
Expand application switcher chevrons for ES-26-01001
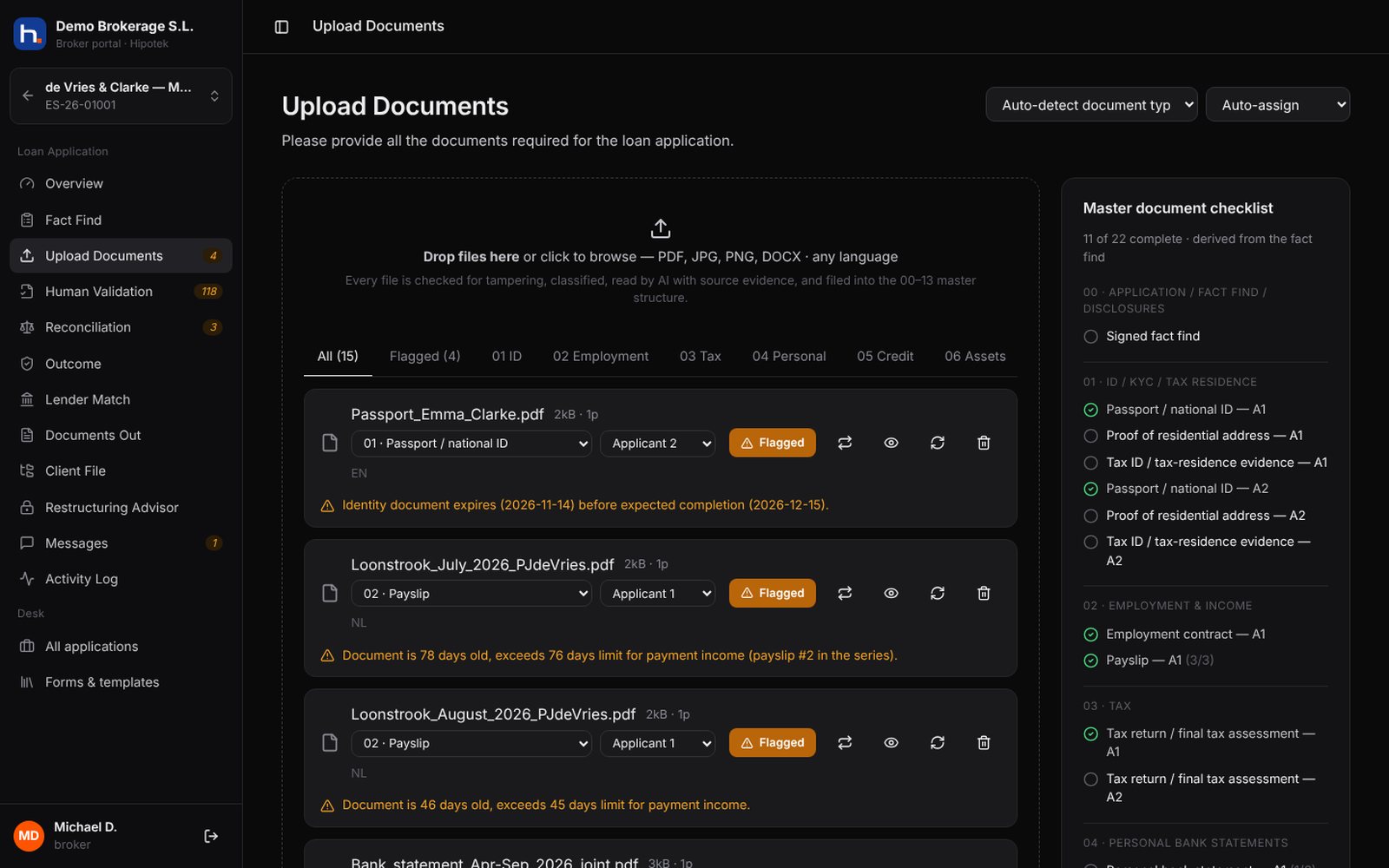coord(214,95)
